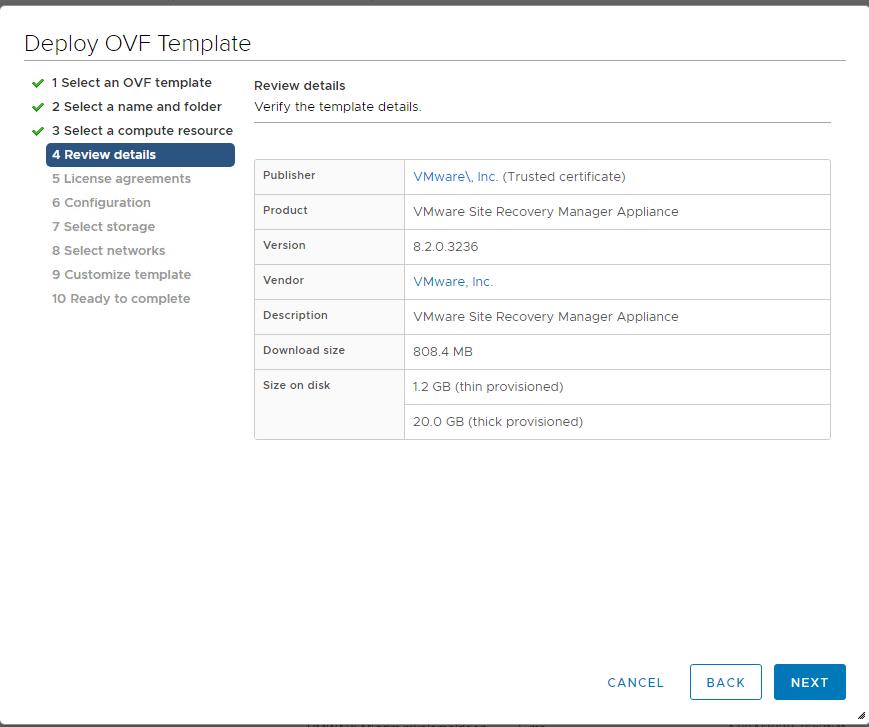Select step 10 Ready to complete

[x=121, y=299]
